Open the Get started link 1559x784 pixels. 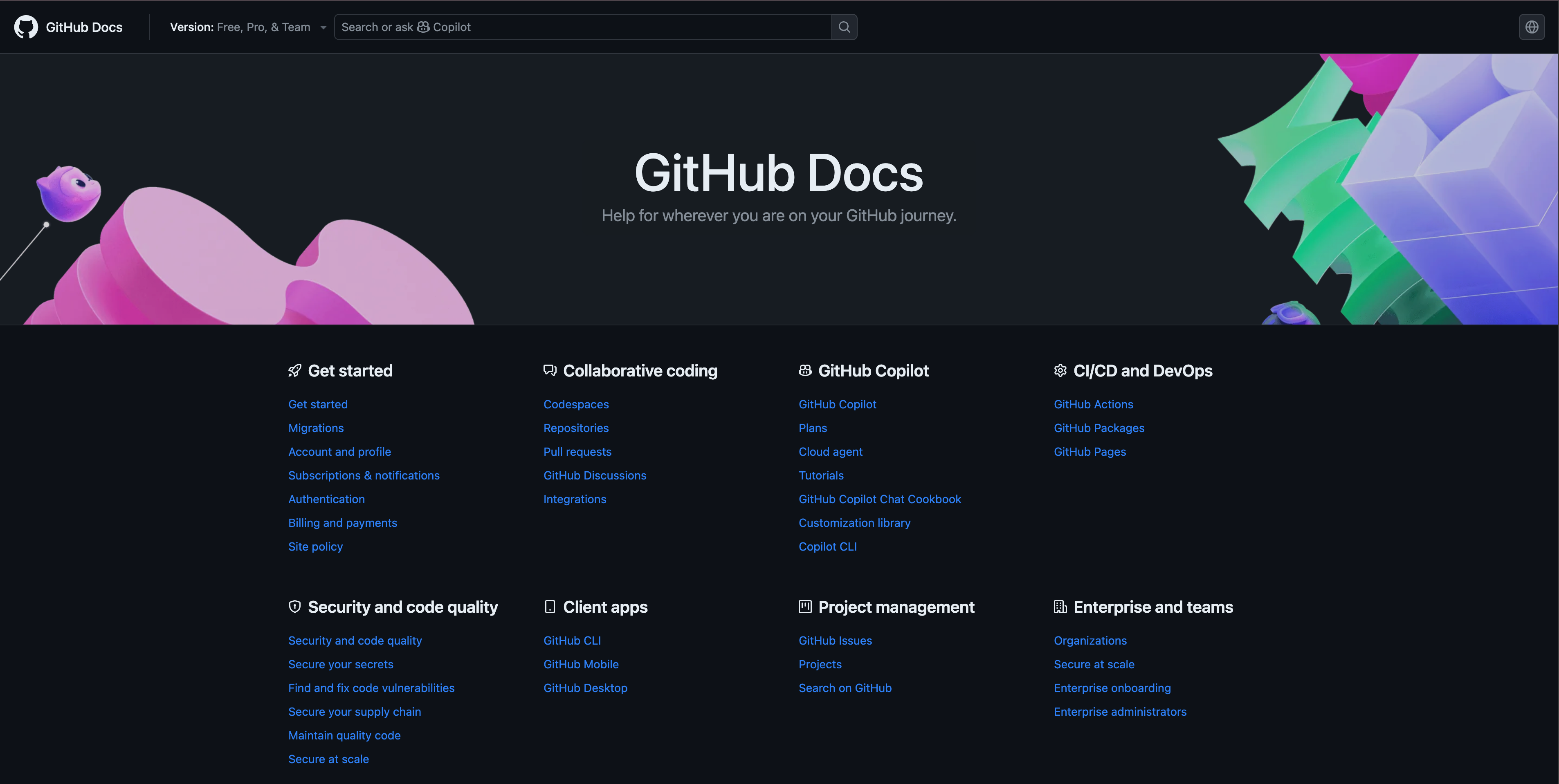pyautogui.click(x=318, y=404)
